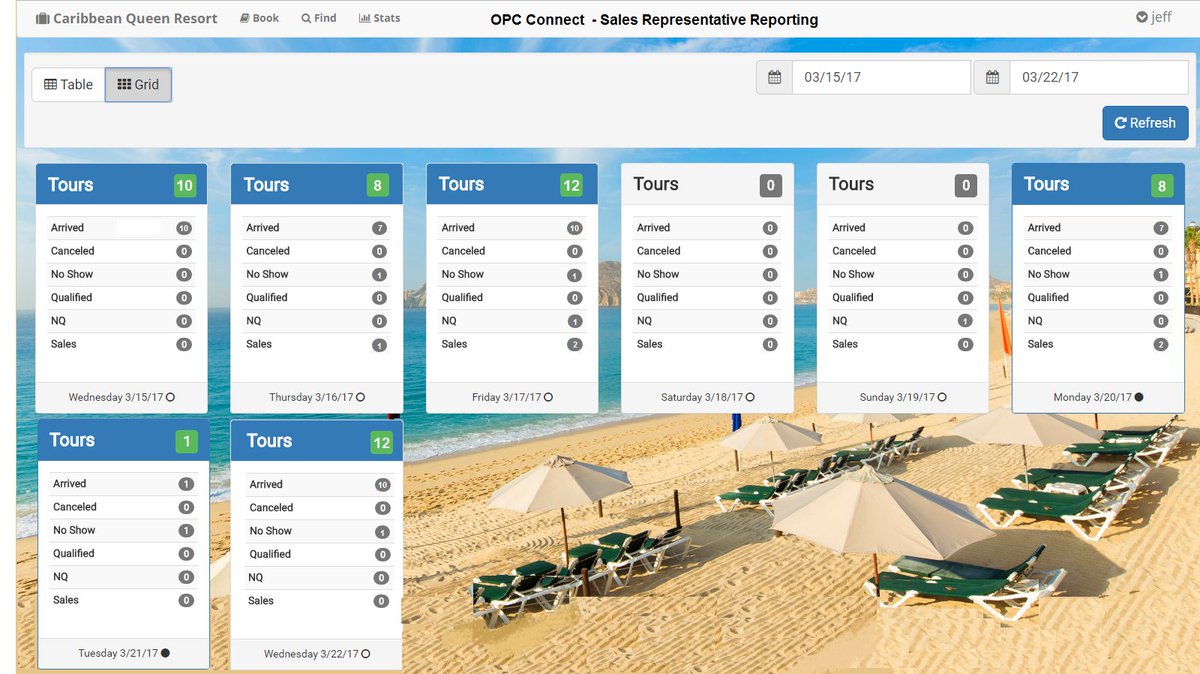Image resolution: width=1200 pixels, height=674 pixels.
Task: Toggle the filled circle next to Tuesday 3/21/17
Action: pos(165,653)
